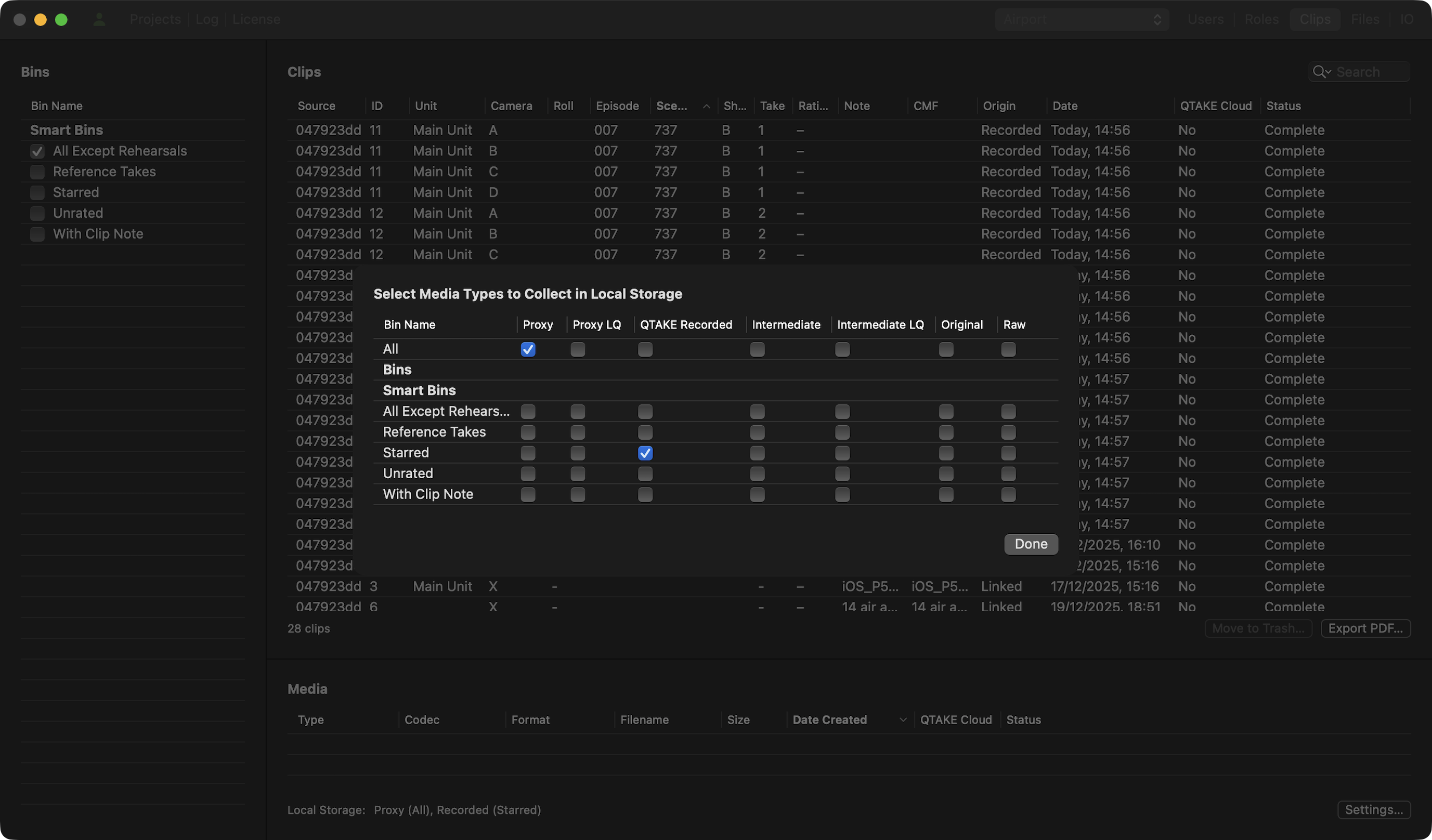Image resolution: width=1432 pixels, height=840 pixels.
Task: Open the Projects menu item
Action: (155, 19)
